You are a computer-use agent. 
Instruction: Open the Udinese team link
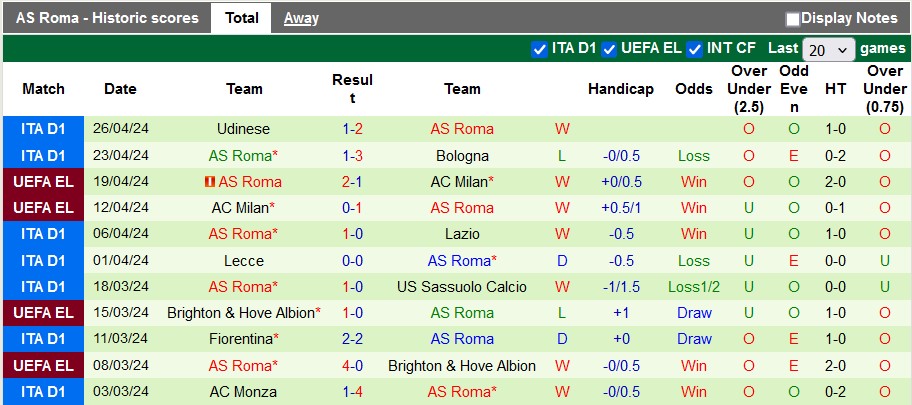point(243,129)
